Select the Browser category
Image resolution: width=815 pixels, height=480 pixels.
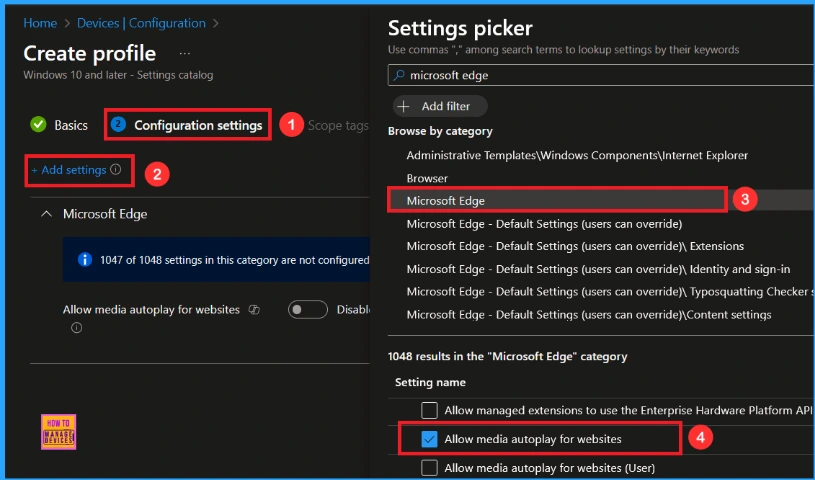pyautogui.click(x=427, y=178)
